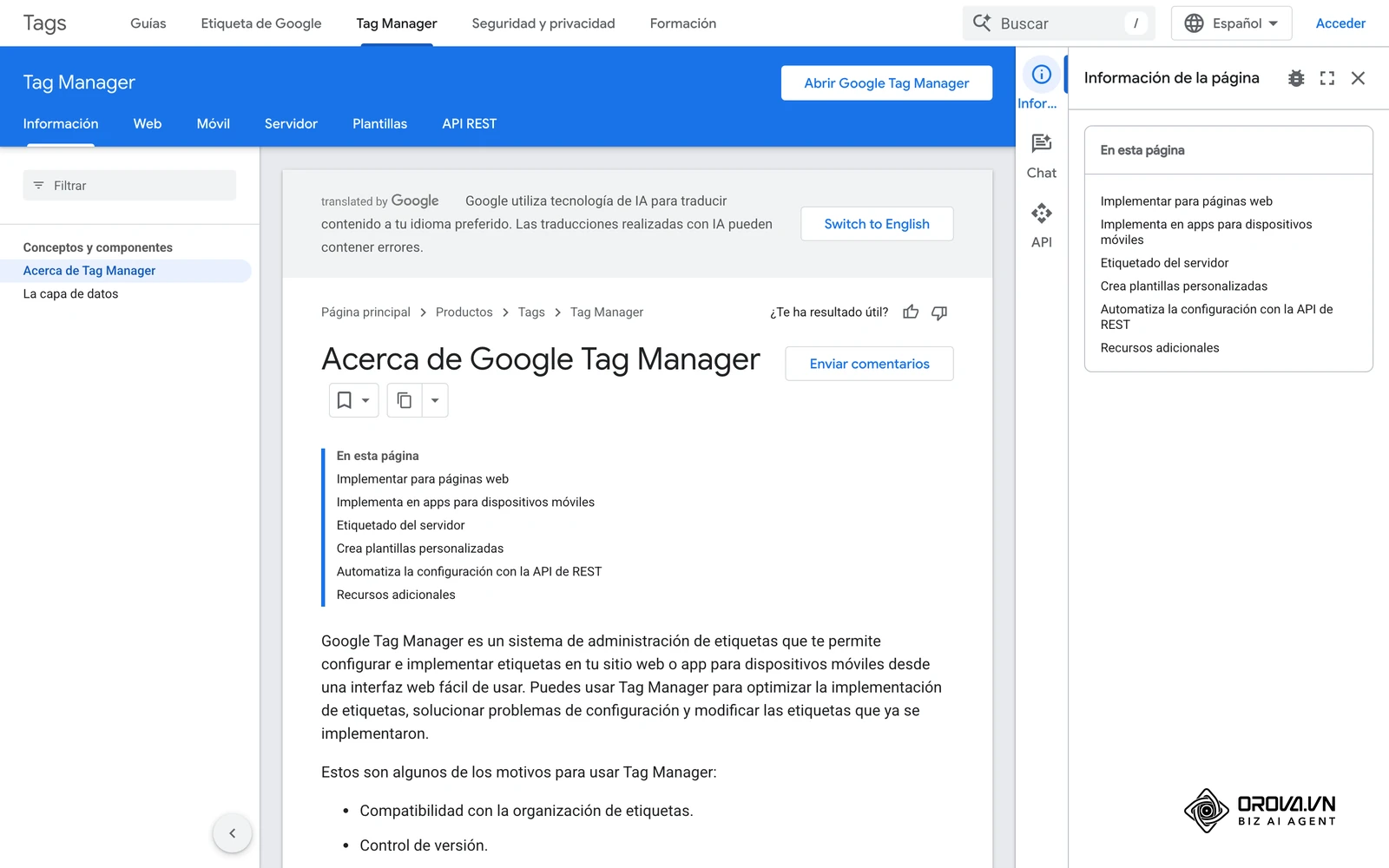Click the thumbs up helpful icon
The height and width of the screenshot is (868, 1389).
click(x=911, y=312)
